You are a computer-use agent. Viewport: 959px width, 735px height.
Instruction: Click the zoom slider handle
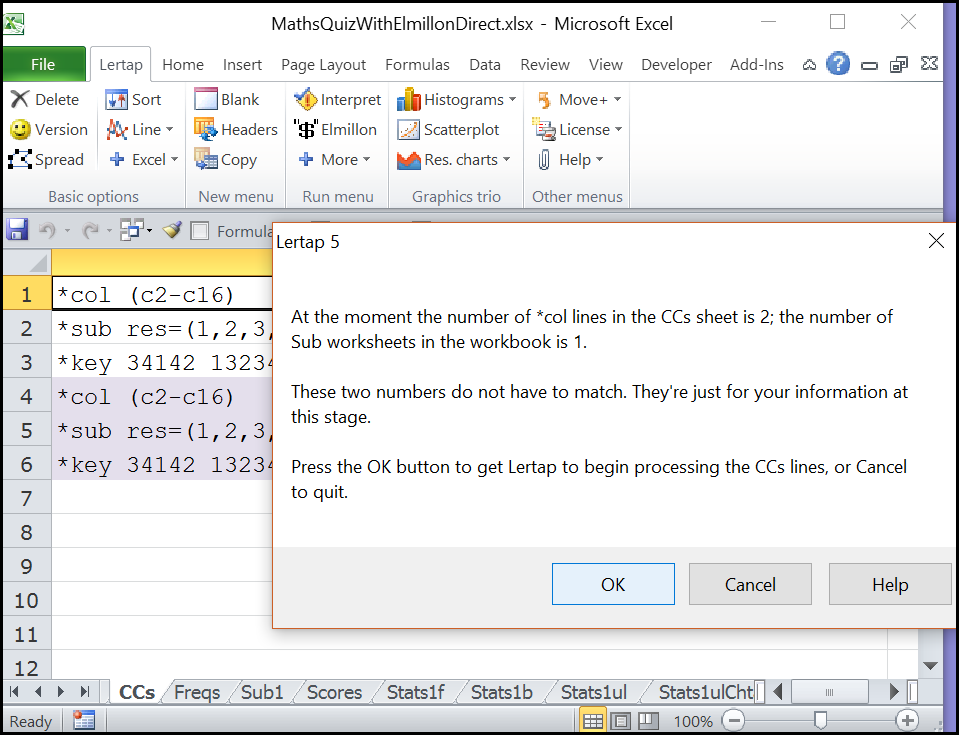820,720
